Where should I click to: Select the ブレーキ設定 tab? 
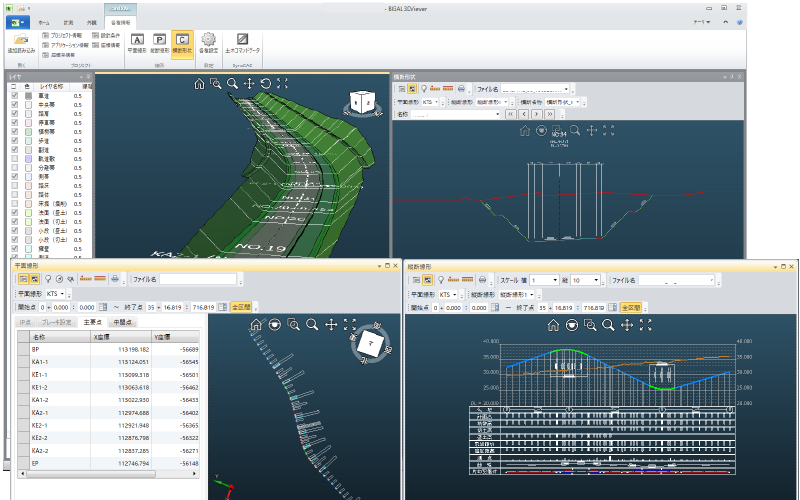point(56,322)
